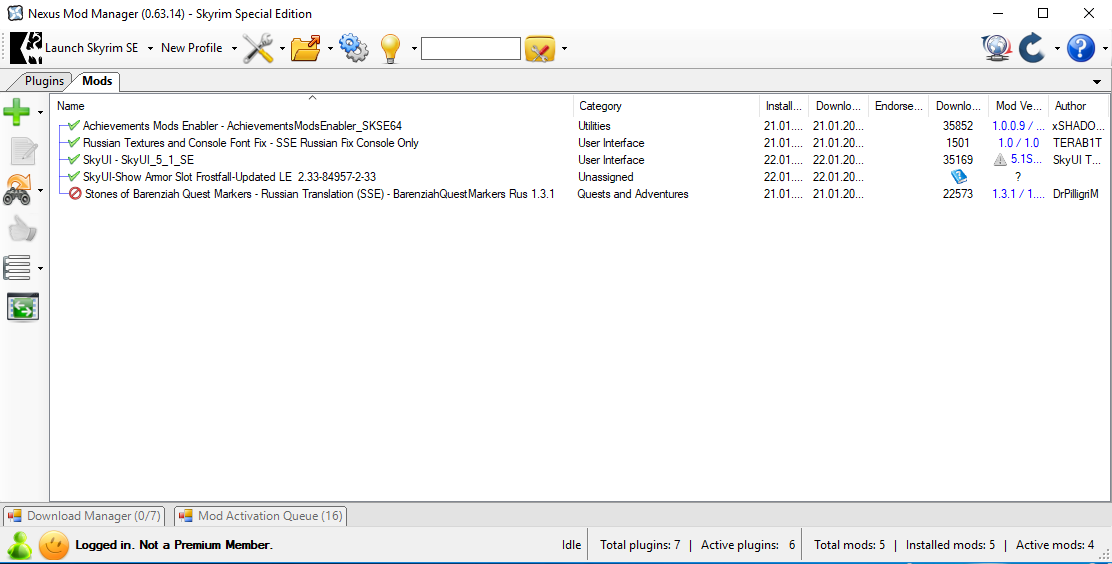Click version link 1.0 / 1.0
Image resolution: width=1112 pixels, height=564 pixels.
click(1018, 143)
